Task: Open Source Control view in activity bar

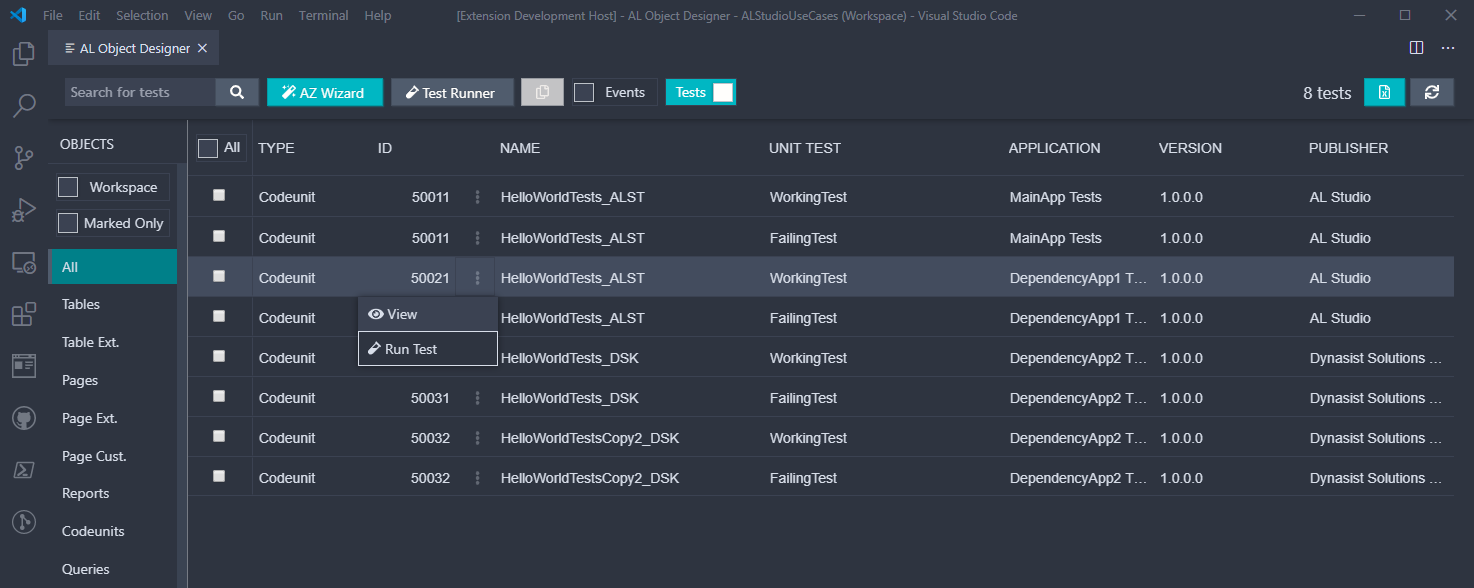Action: click(x=24, y=157)
